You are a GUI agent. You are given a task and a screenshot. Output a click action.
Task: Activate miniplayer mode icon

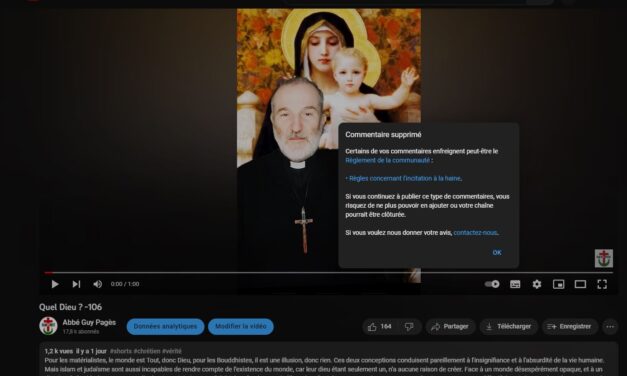pyautogui.click(x=558, y=284)
